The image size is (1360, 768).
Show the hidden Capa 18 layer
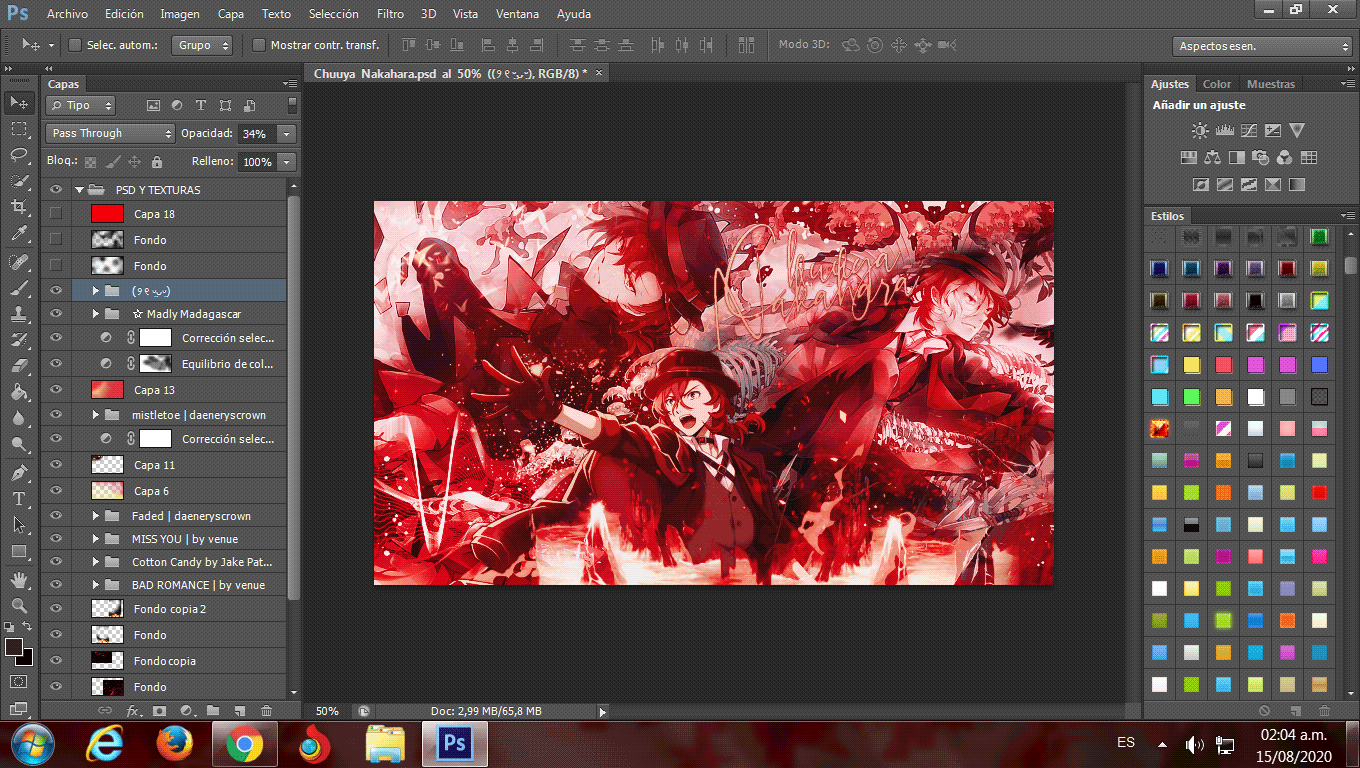pyautogui.click(x=56, y=213)
